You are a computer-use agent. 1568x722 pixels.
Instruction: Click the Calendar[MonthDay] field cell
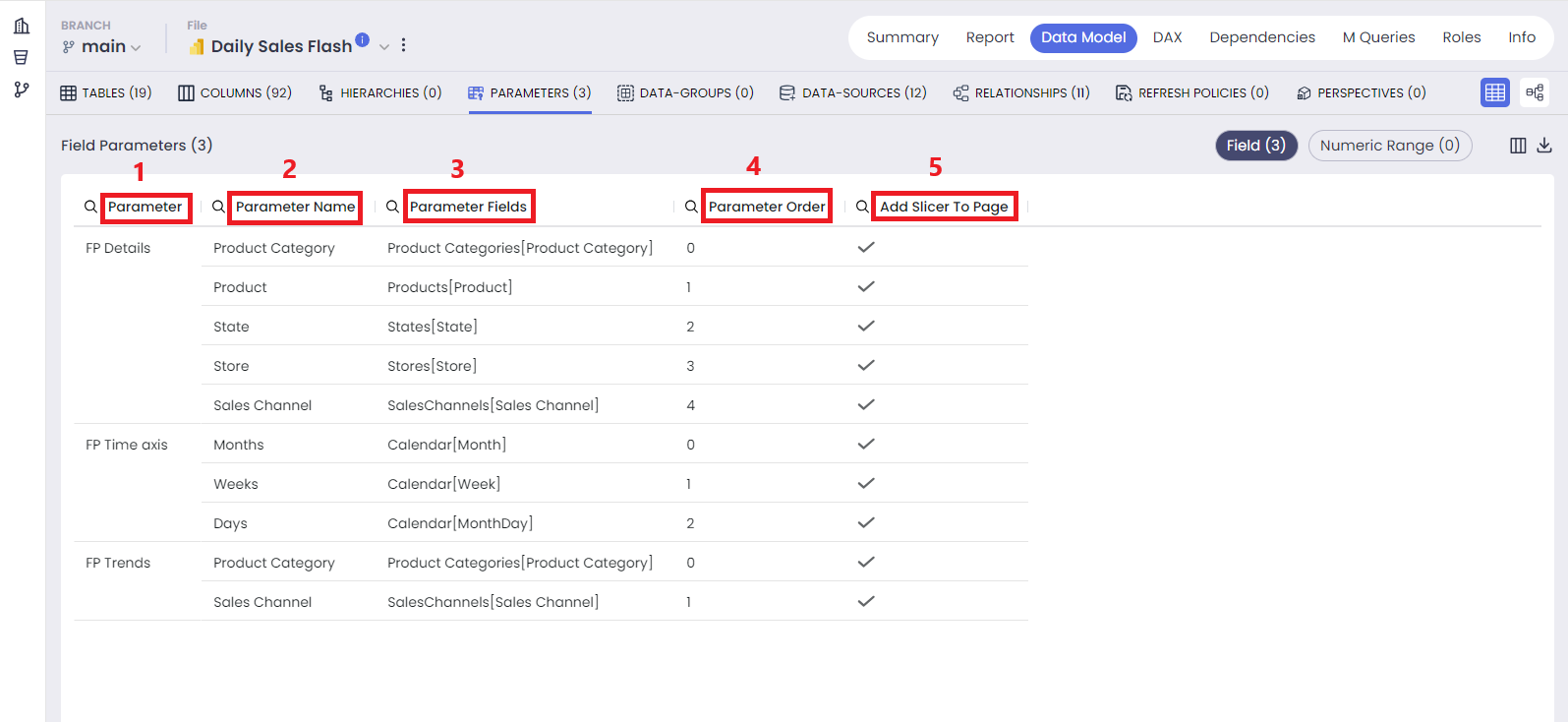460,523
